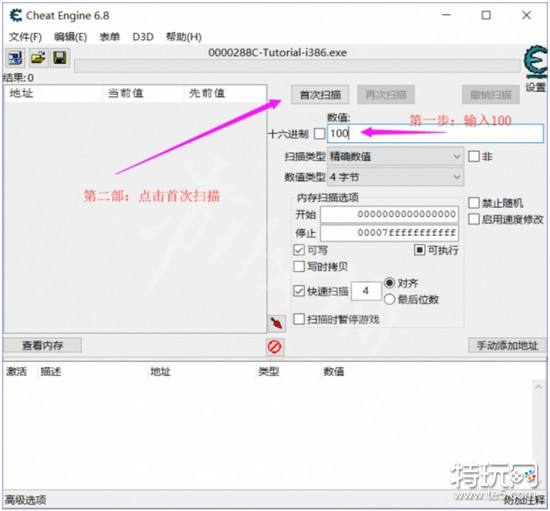Click the save floppy disk icon
550x511 pixels.
coord(60,58)
